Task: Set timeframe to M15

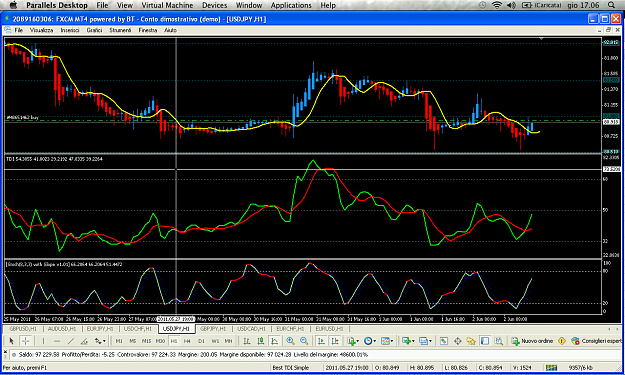Action: [146, 341]
